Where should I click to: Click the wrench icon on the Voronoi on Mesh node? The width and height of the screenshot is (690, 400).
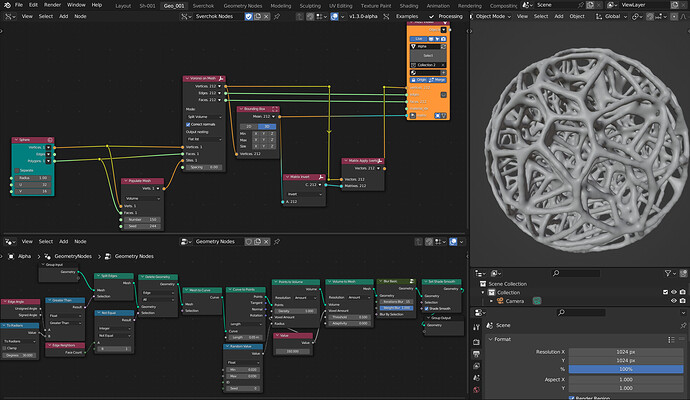(x=221, y=78)
